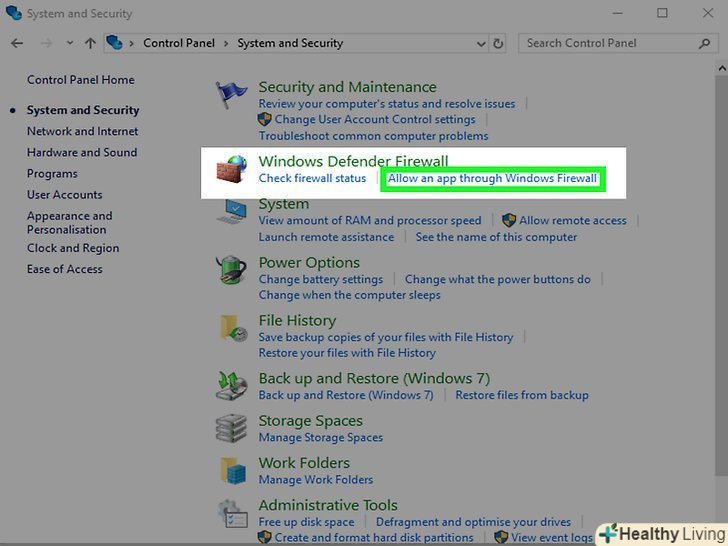Click Change what the power buttons do
Image resolution: width=728 pixels, height=546 pixels.
(498, 280)
